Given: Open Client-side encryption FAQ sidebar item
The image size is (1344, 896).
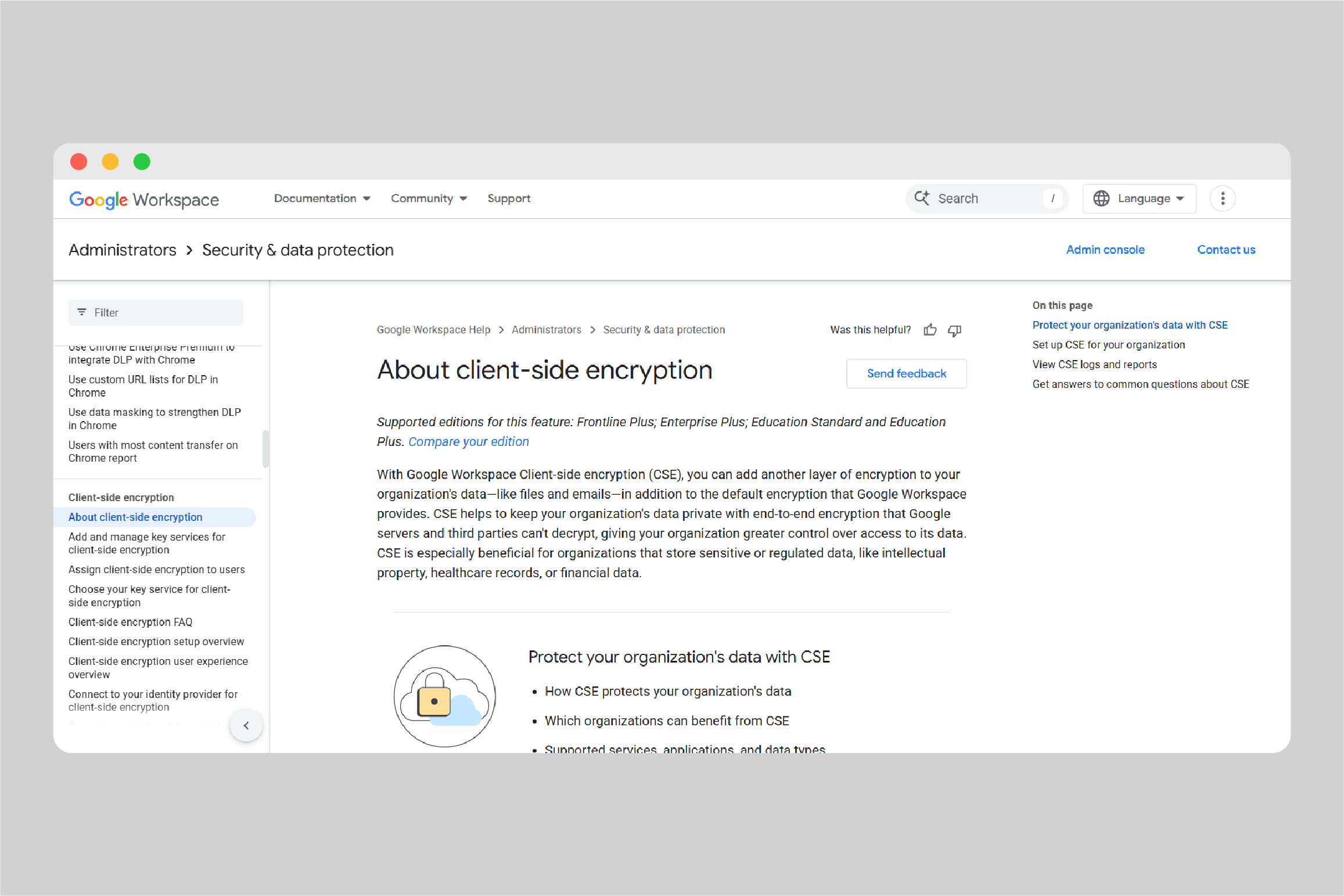Looking at the screenshot, I should click(130, 622).
